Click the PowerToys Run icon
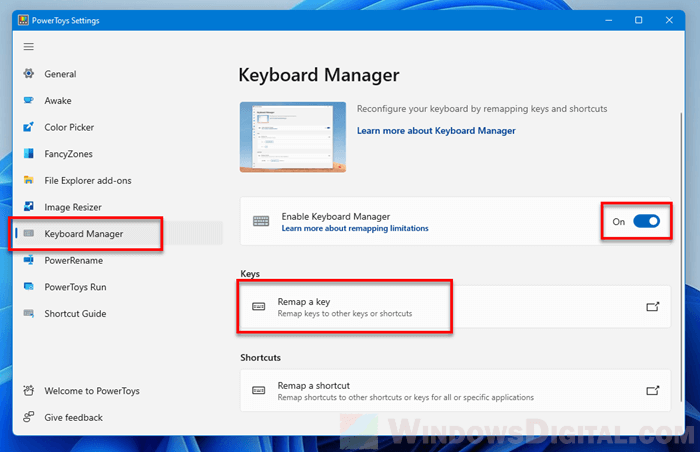This screenshot has width=700, height=452. tap(29, 287)
